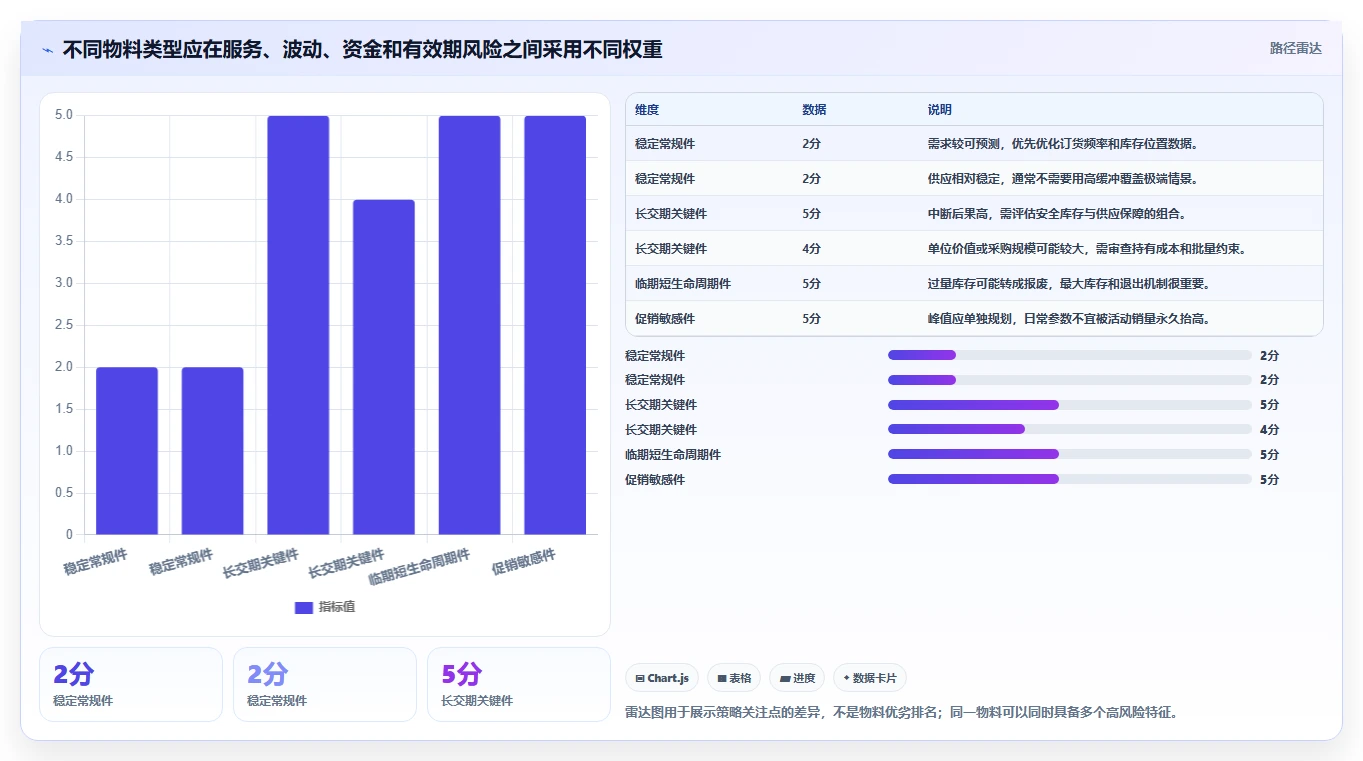This screenshot has width=1363, height=761.
Task: Click the 说明 column header
Action: click(x=940, y=110)
